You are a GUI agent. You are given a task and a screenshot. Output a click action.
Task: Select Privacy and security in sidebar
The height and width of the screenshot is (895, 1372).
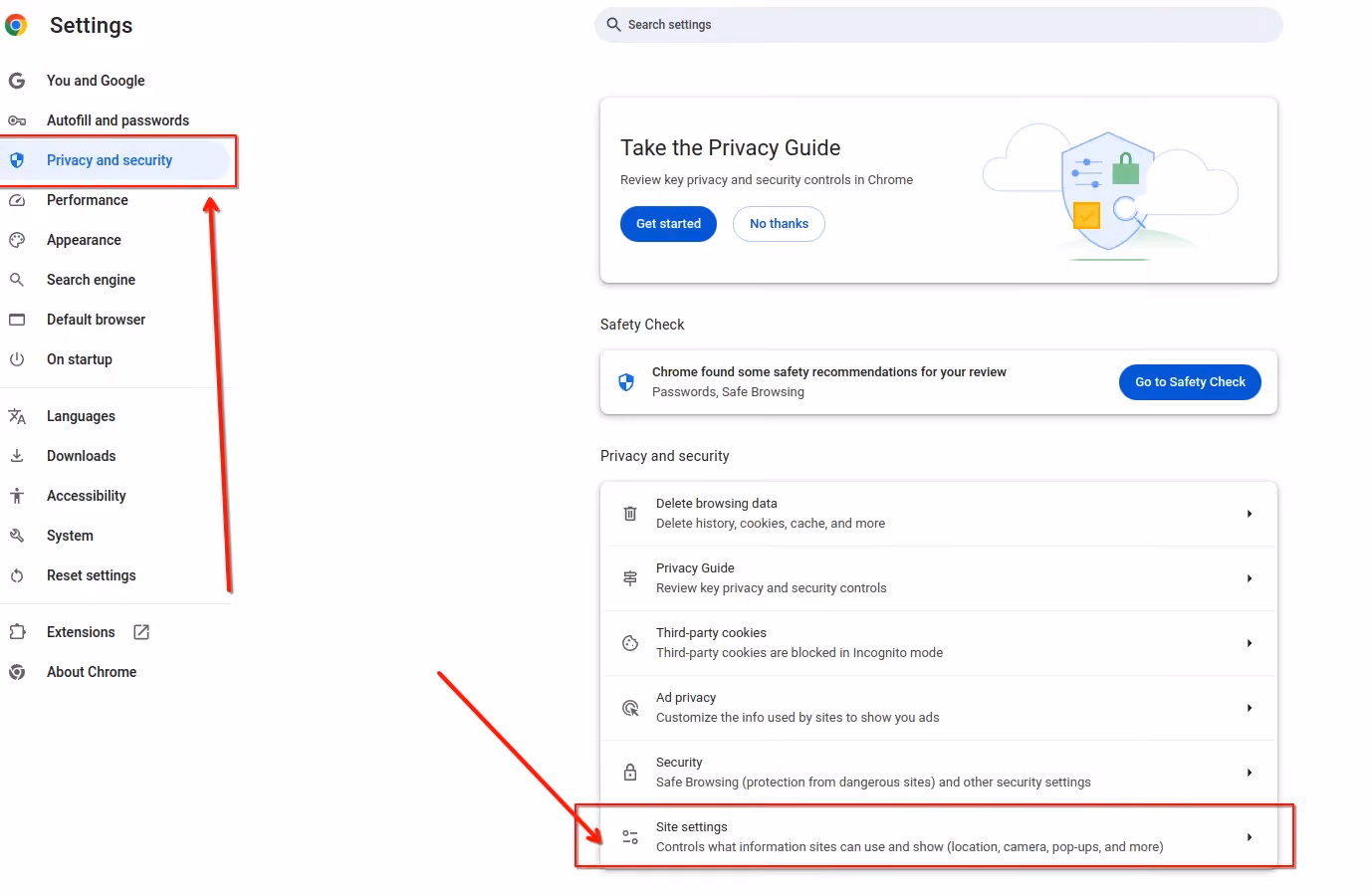pos(110,160)
